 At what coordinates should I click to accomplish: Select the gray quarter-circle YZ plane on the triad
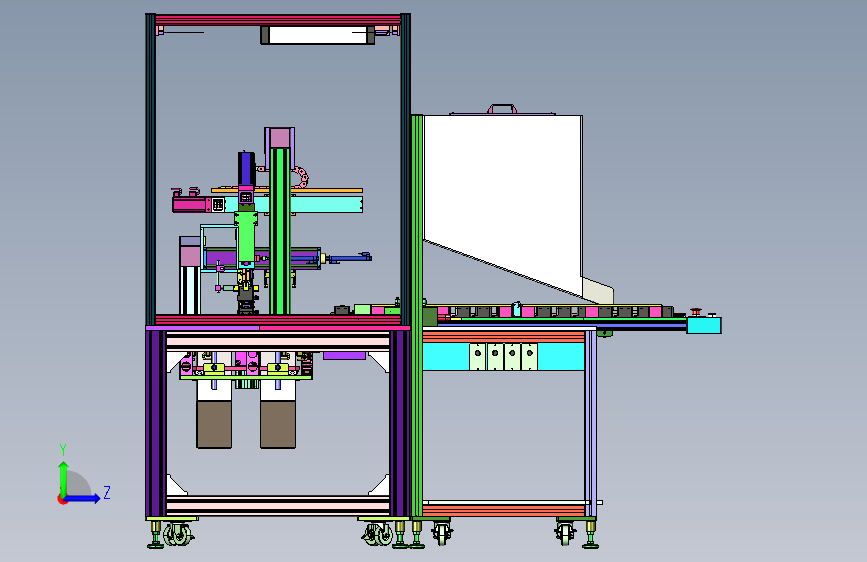[x=79, y=485]
